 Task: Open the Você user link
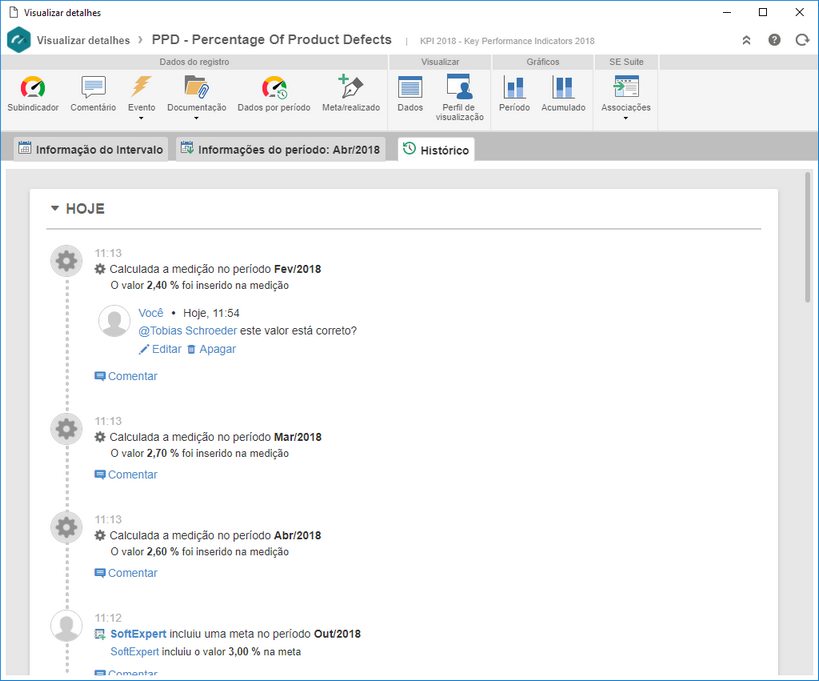pyautogui.click(x=151, y=313)
